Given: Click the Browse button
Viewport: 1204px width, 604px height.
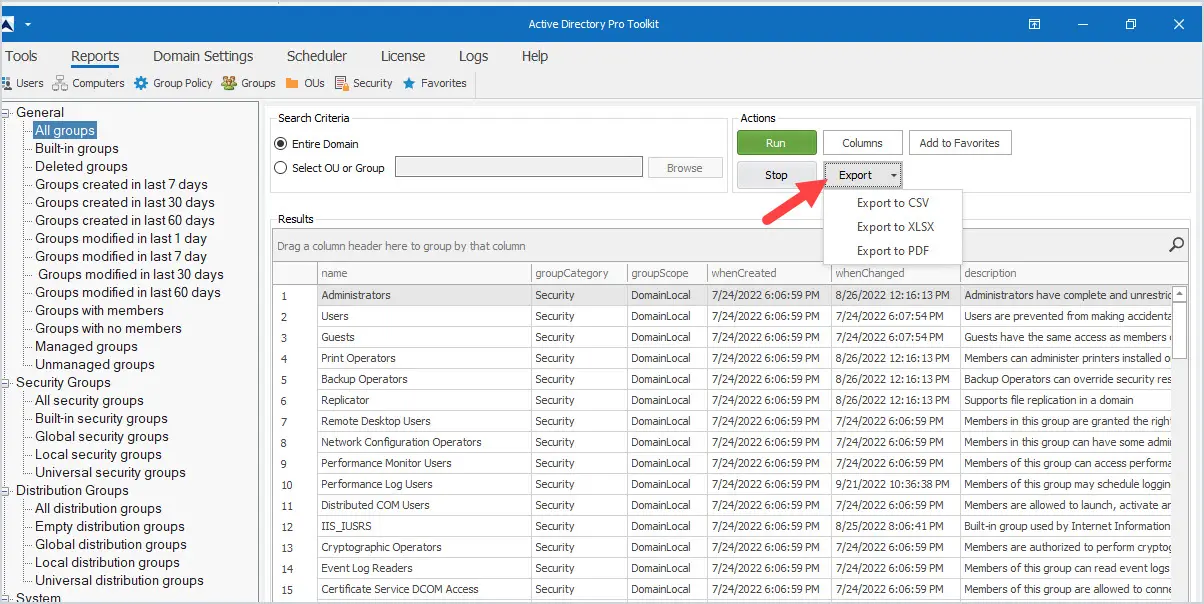Looking at the screenshot, I should pos(685,168).
